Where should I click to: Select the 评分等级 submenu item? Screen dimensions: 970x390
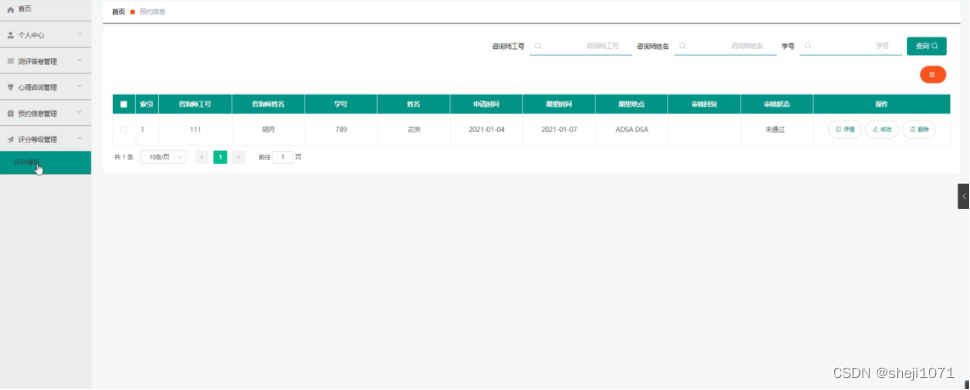45,163
